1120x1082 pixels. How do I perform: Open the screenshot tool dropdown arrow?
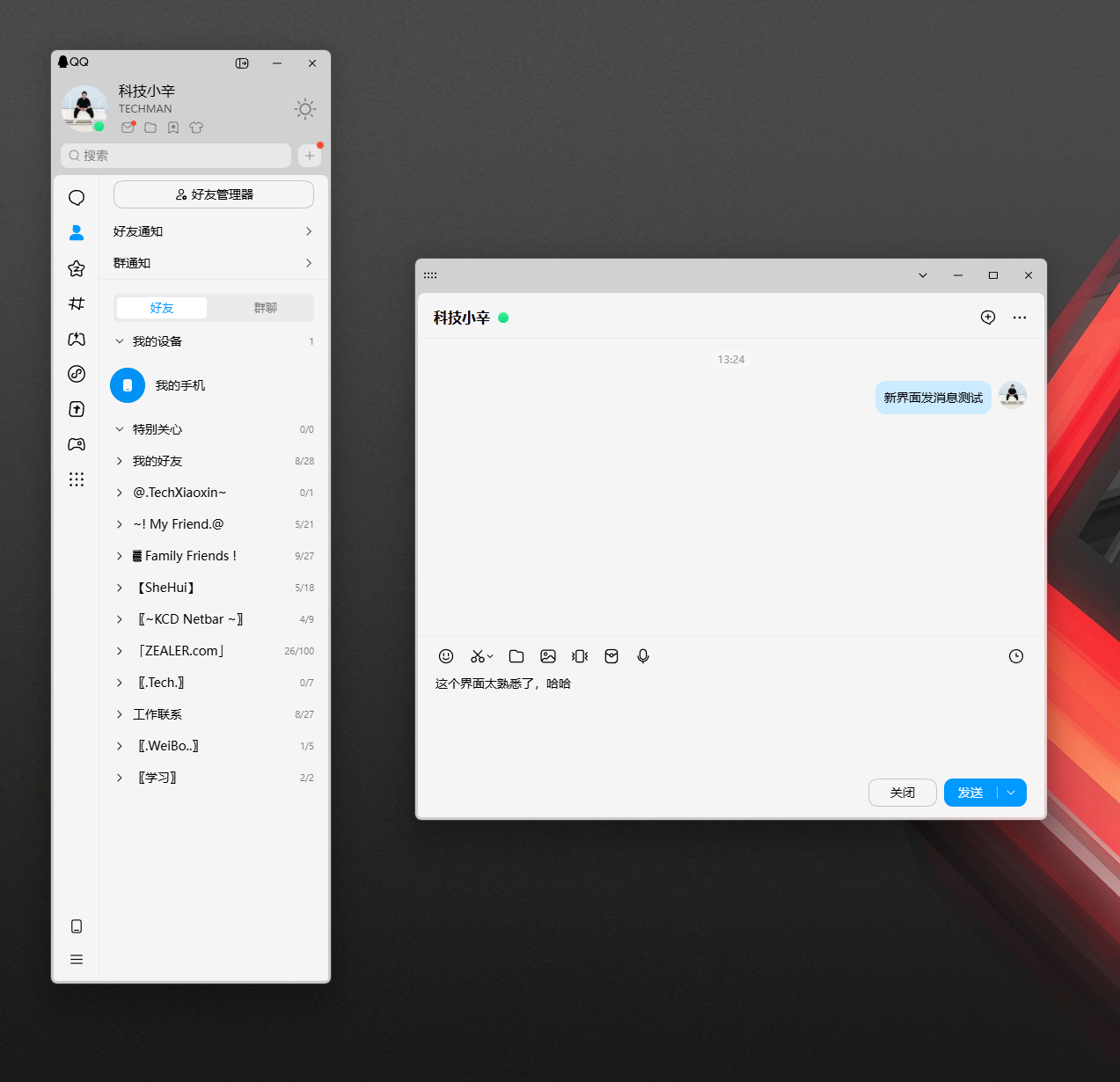click(490, 656)
